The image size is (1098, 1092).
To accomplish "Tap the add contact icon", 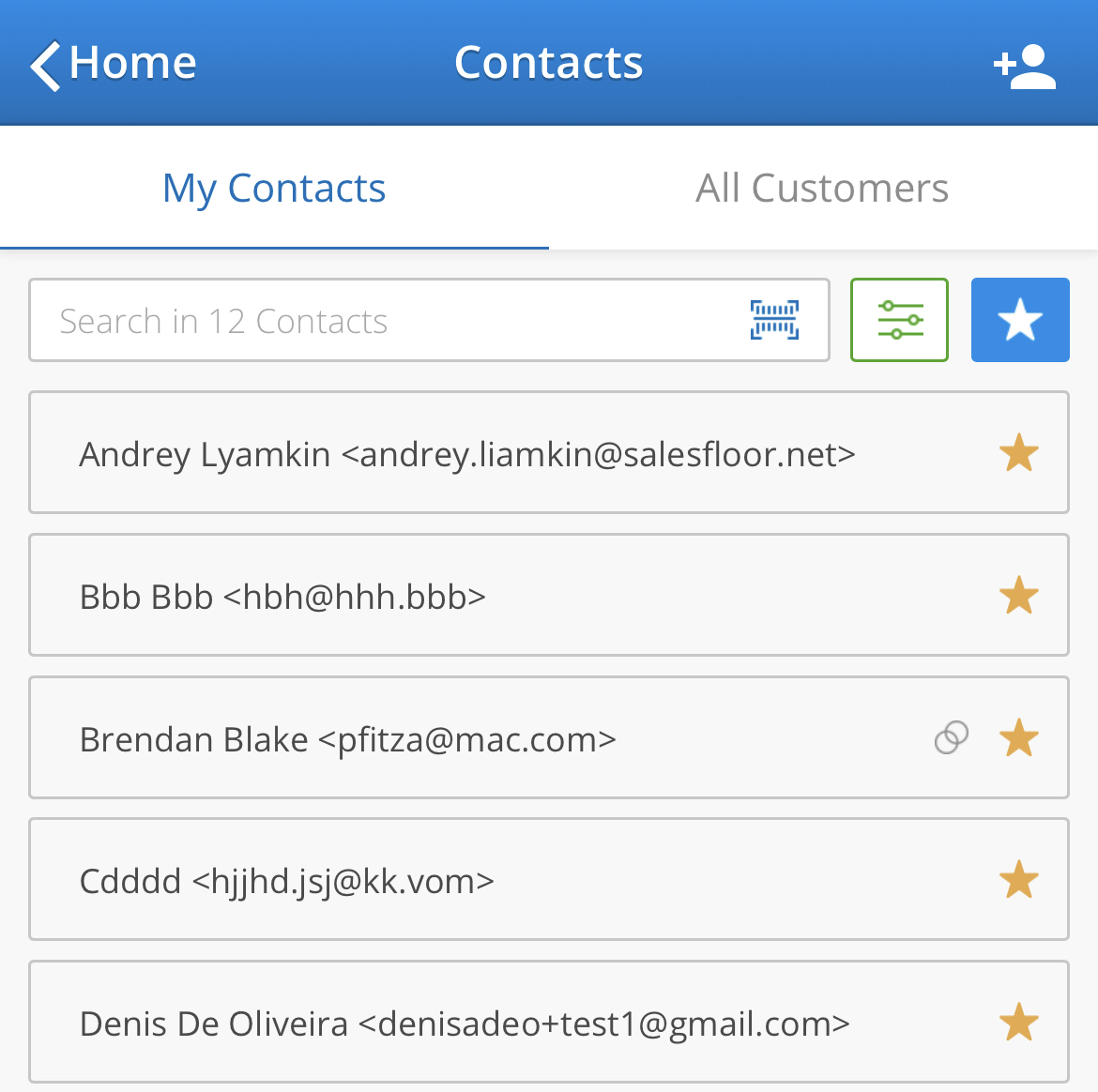I will [1024, 67].
